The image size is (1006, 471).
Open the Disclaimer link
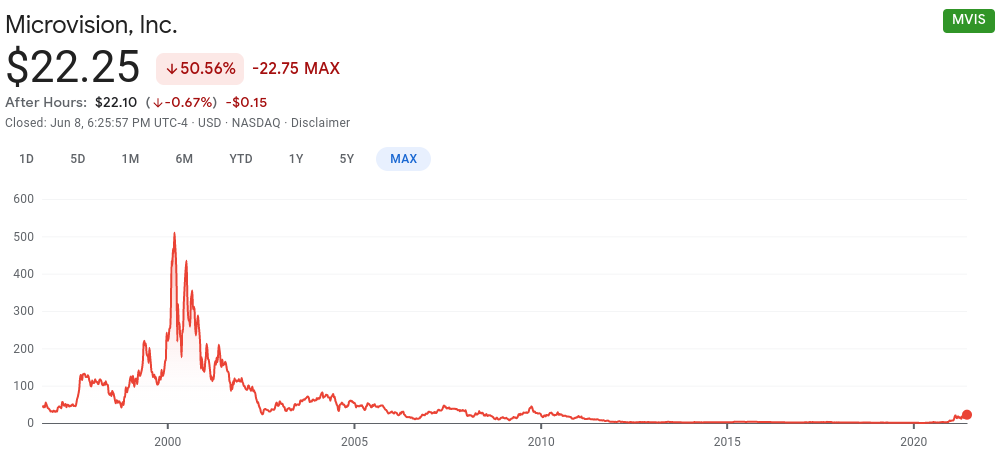(320, 123)
